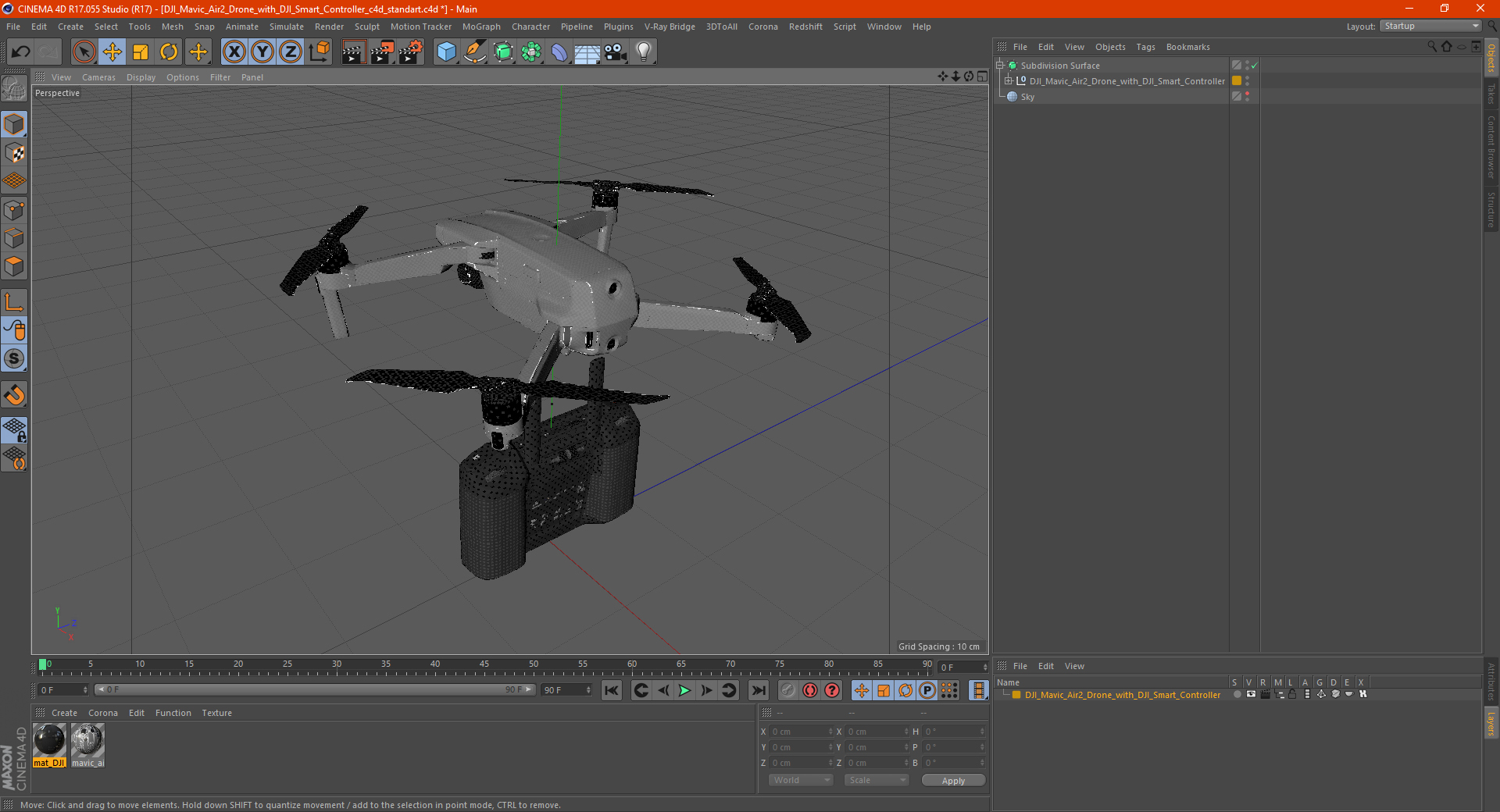The image size is (1500, 812).
Task: Select the Move tool in toolbar
Action: click(112, 52)
